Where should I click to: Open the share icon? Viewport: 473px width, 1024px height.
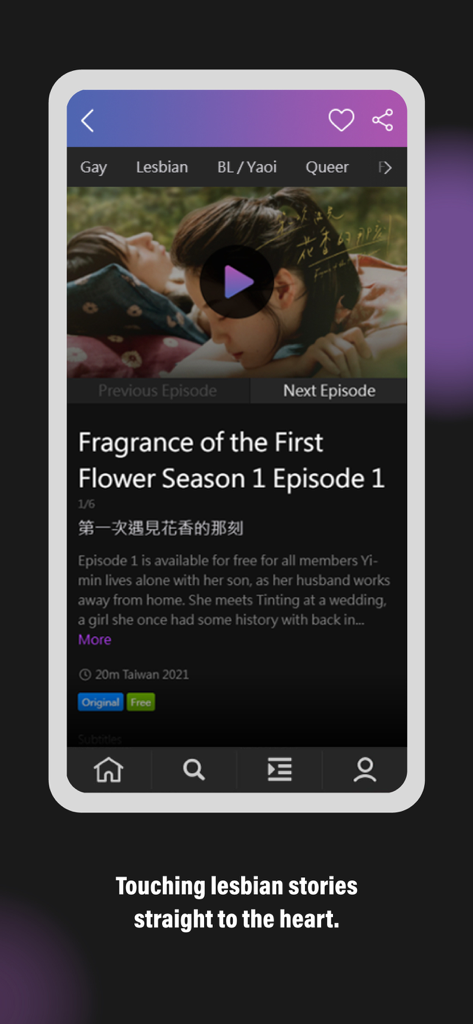(383, 120)
